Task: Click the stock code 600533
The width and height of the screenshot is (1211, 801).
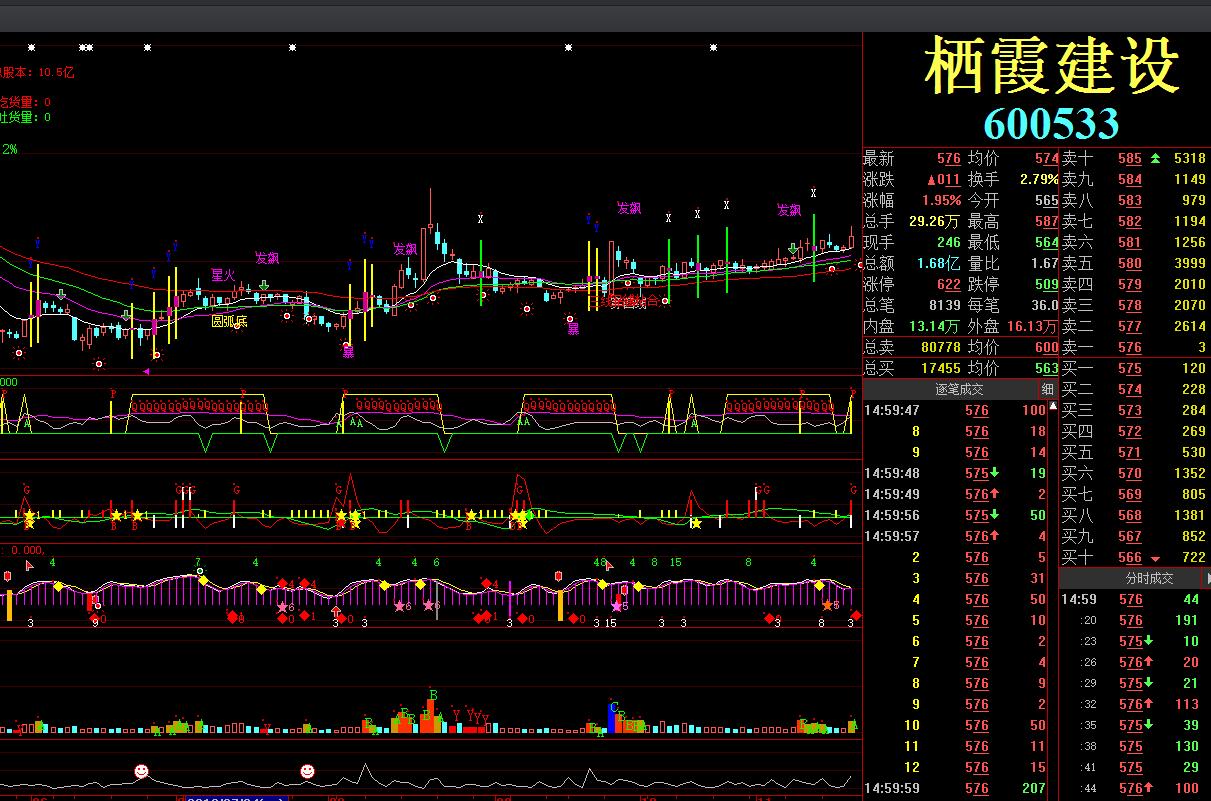Action: [x=1051, y=123]
